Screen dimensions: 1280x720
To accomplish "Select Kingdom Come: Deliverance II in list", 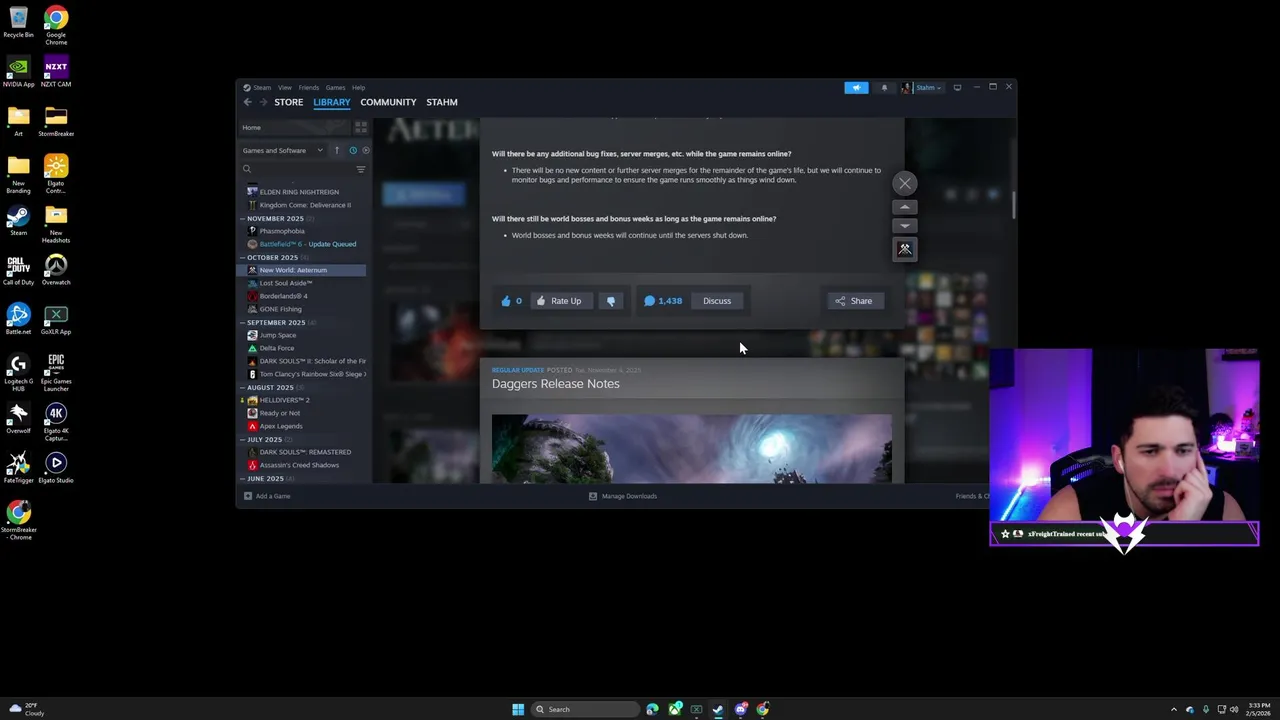I will [305, 205].
